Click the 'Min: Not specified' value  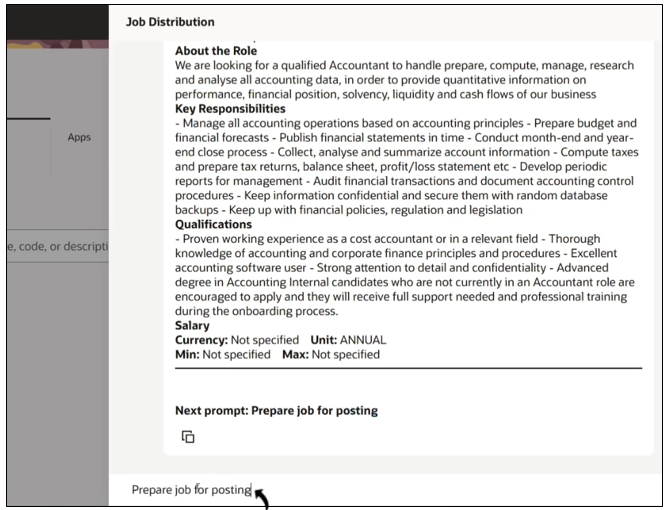(223, 355)
